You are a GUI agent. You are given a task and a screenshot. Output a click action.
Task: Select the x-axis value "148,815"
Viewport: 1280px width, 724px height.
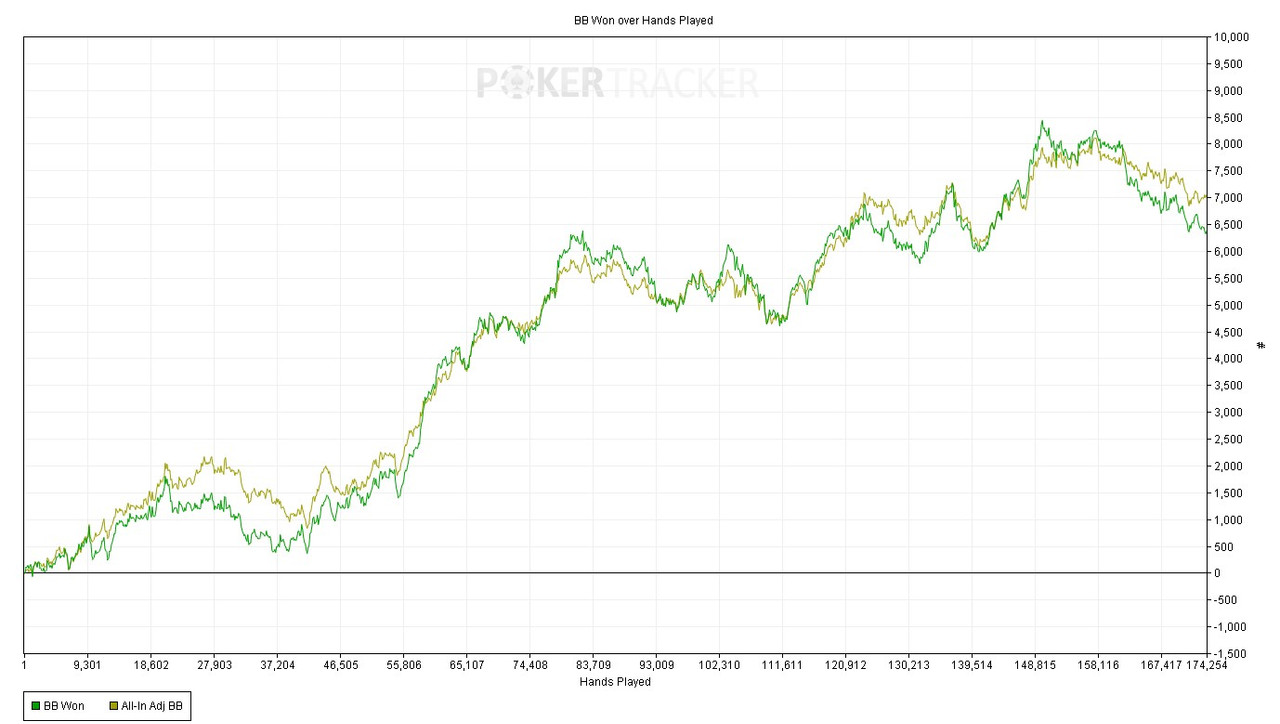pyautogui.click(x=1035, y=664)
